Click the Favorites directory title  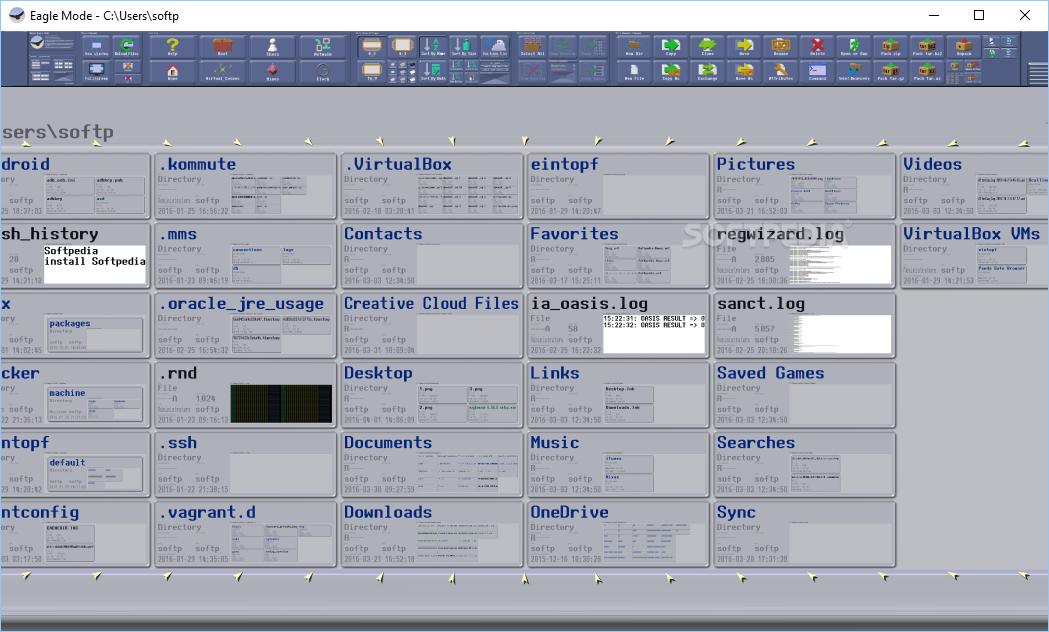coord(574,233)
